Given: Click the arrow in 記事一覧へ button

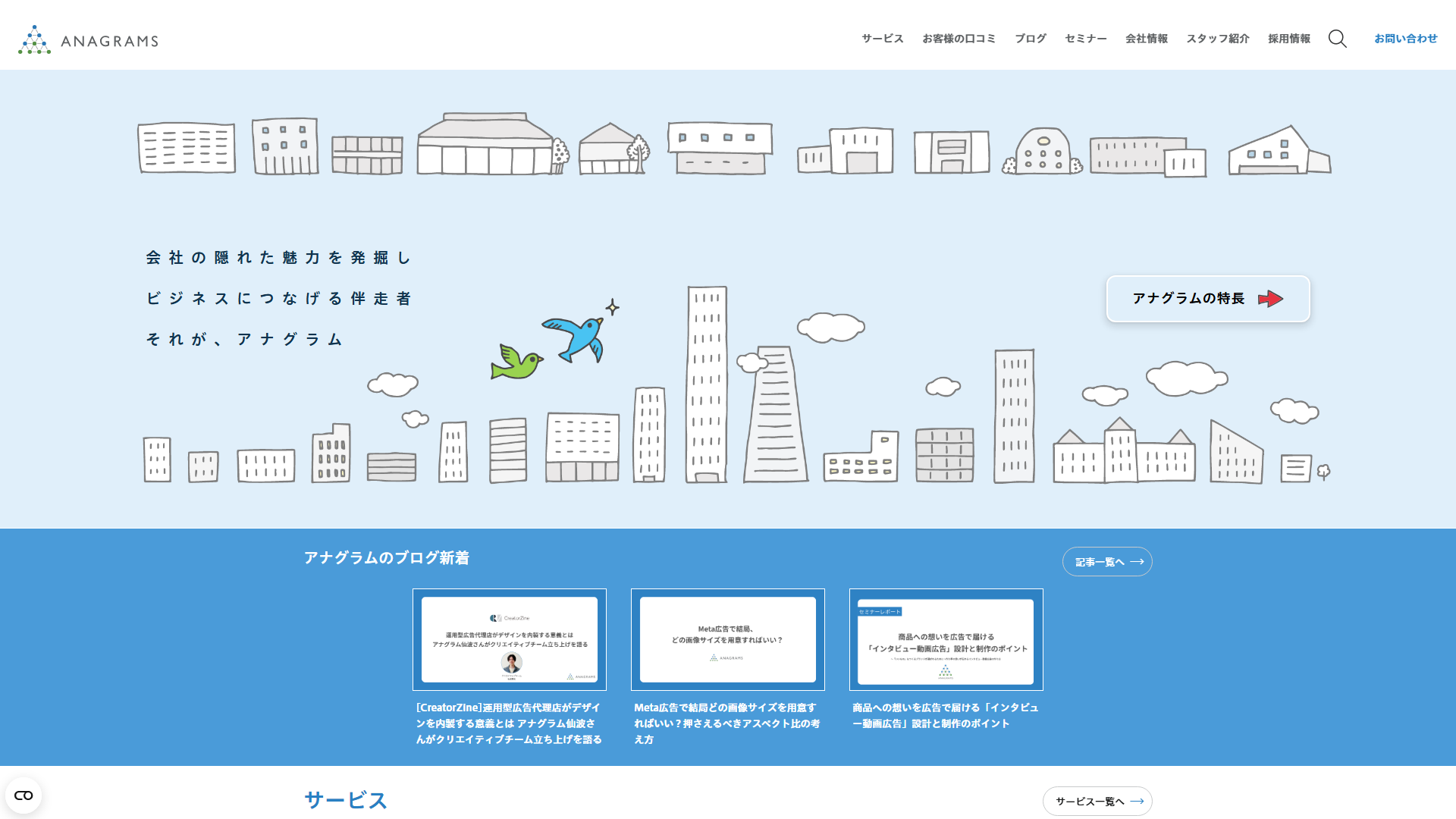Looking at the screenshot, I should coord(1137,562).
